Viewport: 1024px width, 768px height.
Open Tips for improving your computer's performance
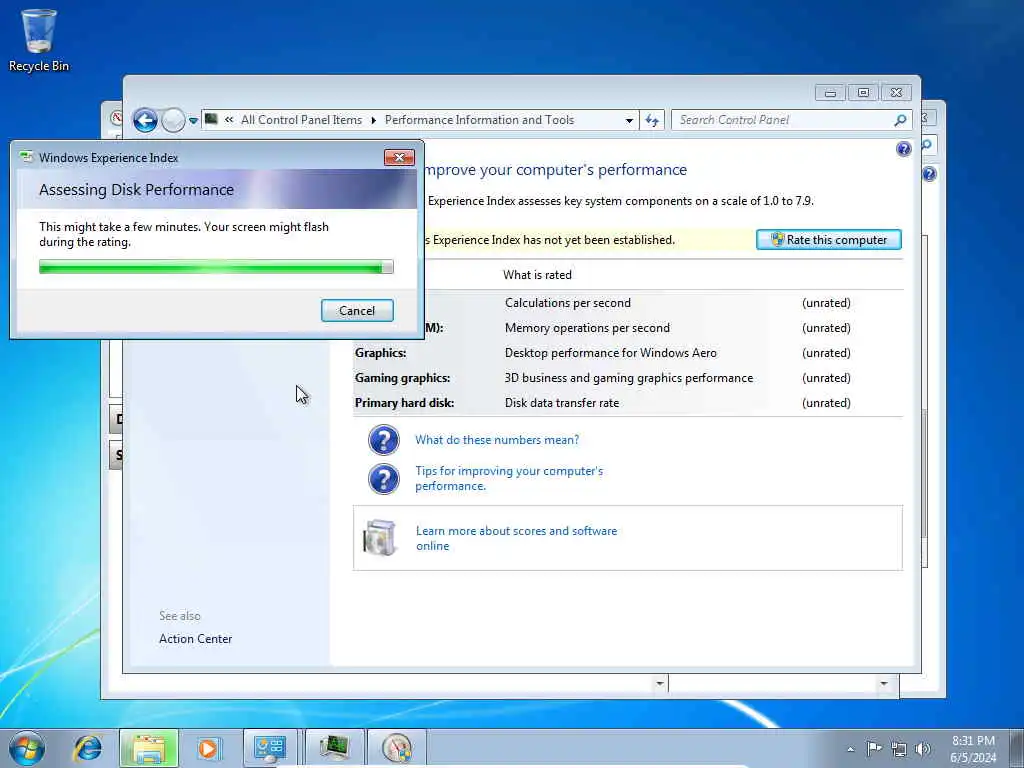[509, 479]
